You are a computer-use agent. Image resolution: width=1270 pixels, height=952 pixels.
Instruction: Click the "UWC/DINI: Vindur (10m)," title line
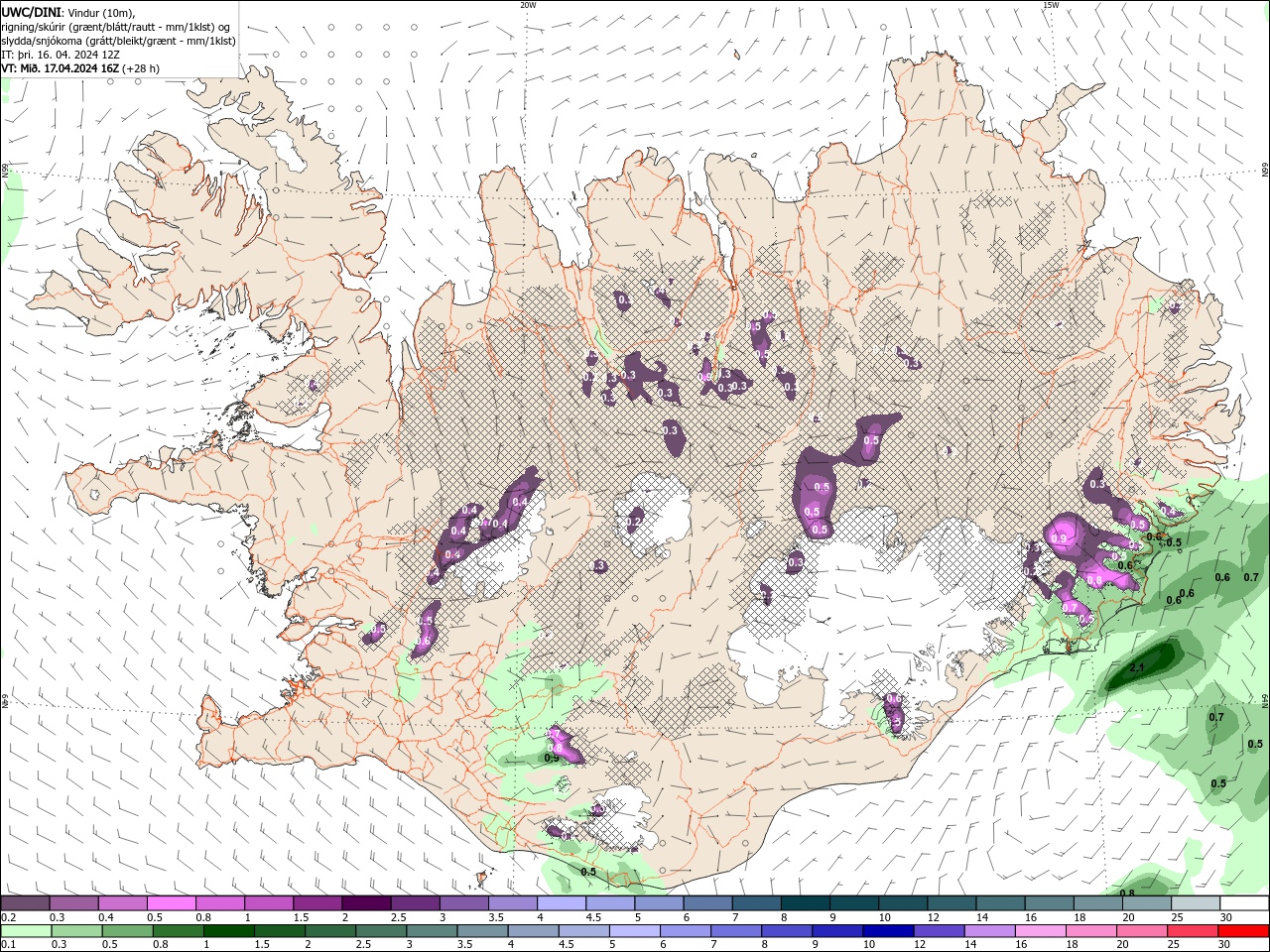click(67, 12)
